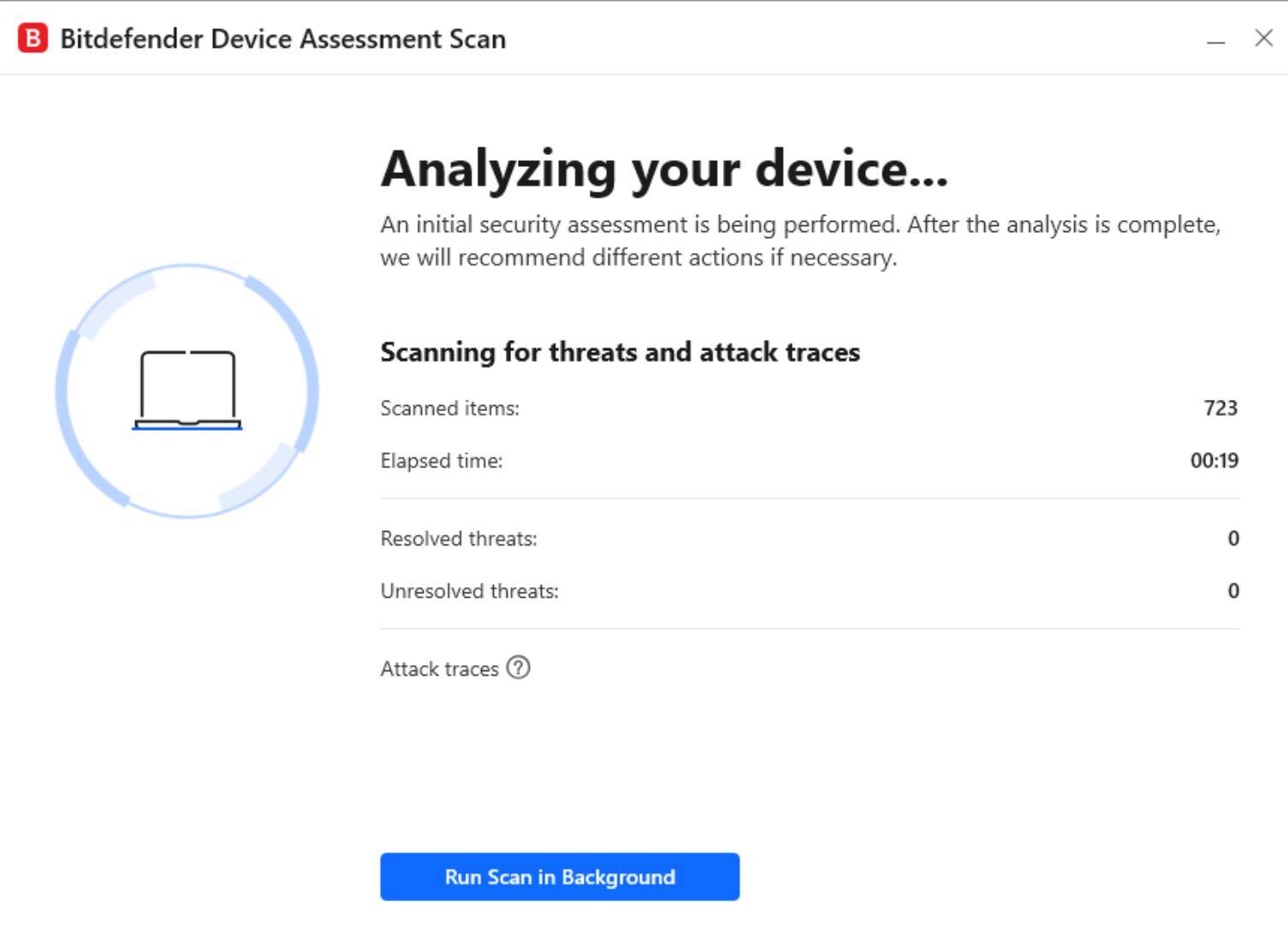Image resolution: width=1288 pixels, height=935 pixels.
Task: Click the Bitdefender red B logo
Action: point(33,39)
